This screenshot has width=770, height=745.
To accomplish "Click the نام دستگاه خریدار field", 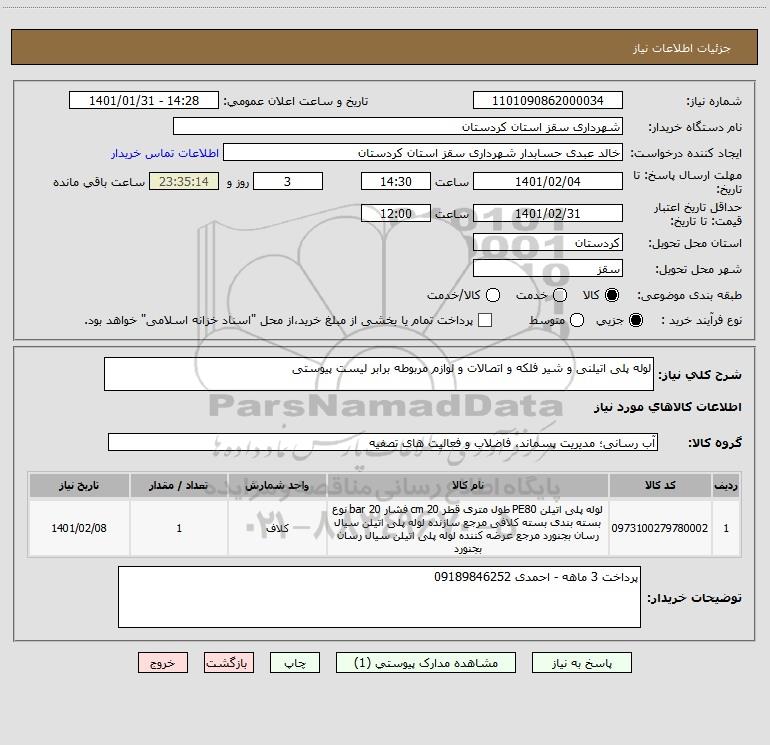I will pyautogui.click(x=398, y=127).
